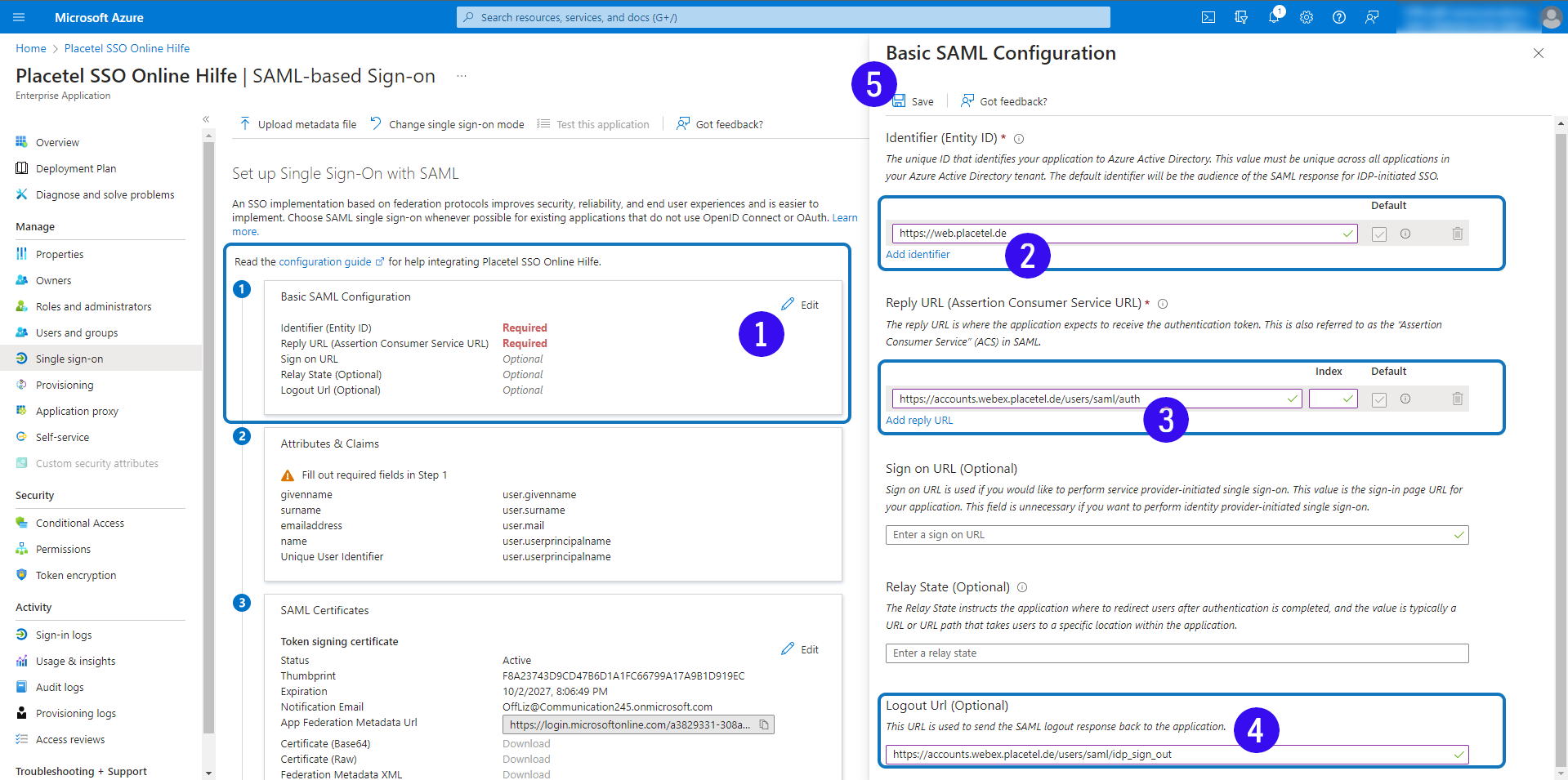Open the top bar feedback icon
Screen dimensions: 1568x780
coord(1372,17)
